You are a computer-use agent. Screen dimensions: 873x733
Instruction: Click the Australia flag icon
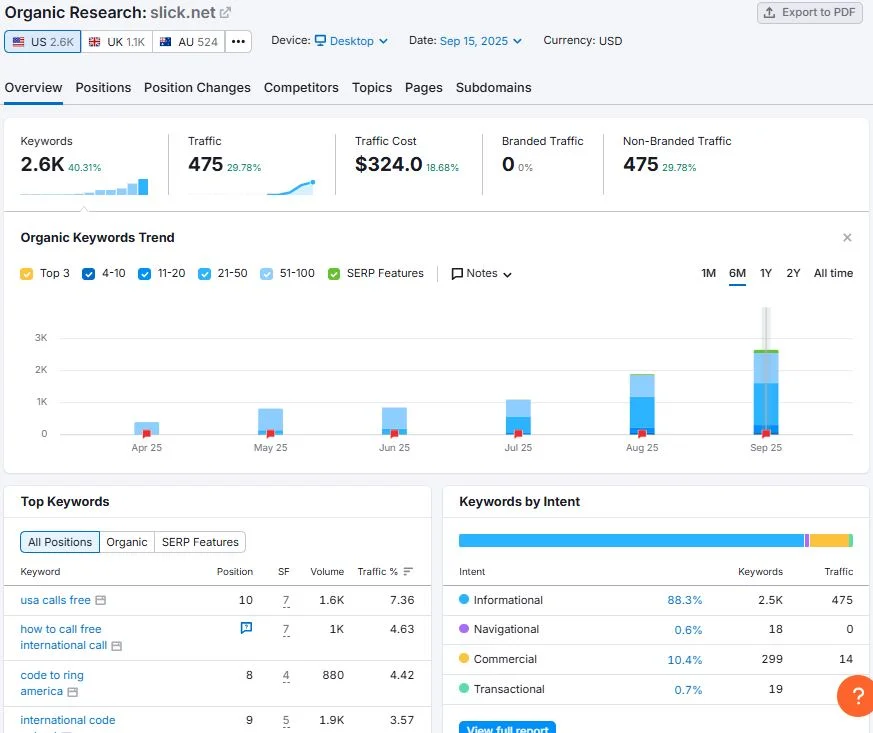pyautogui.click(x=165, y=42)
